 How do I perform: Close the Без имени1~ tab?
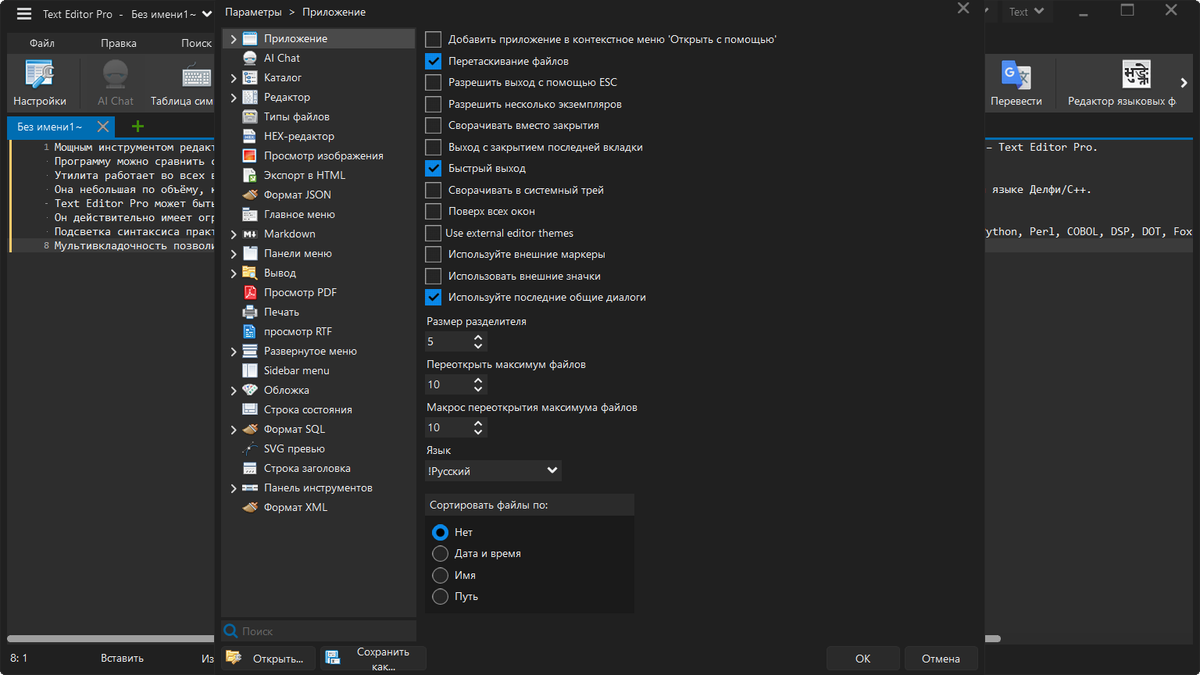pyautogui.click(x=102, y=127)
